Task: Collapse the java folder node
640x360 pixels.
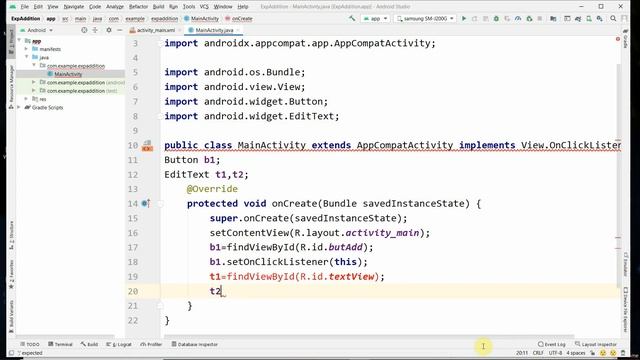Action: [27, 57]
